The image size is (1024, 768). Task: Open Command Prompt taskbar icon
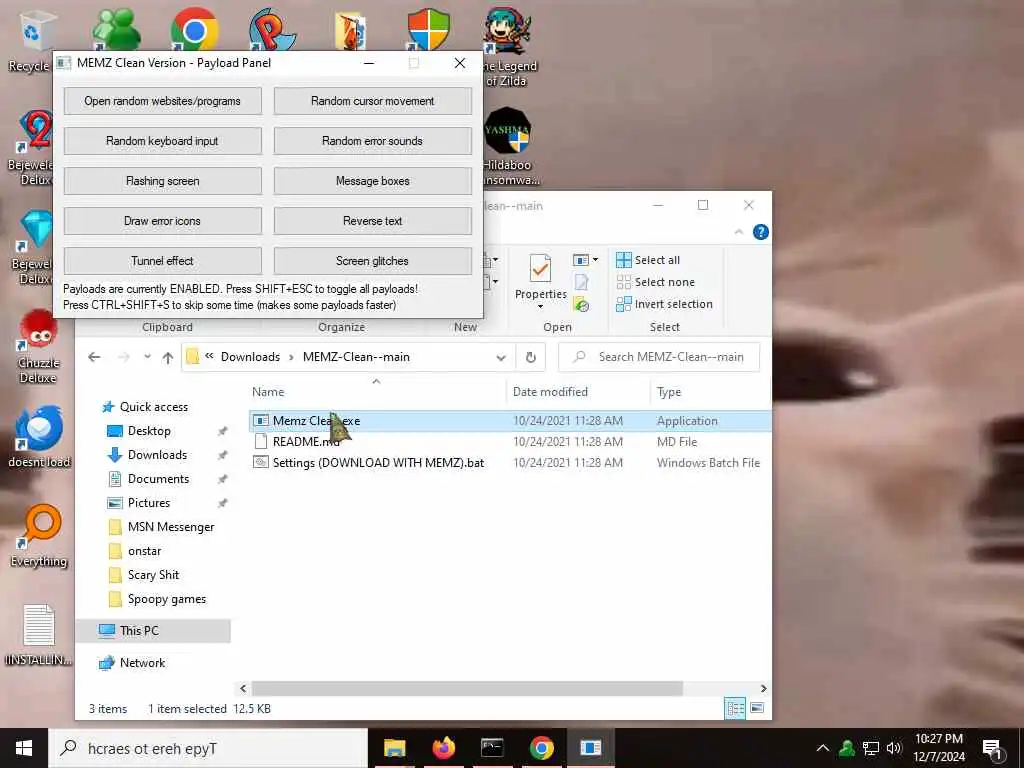(492, 748)
